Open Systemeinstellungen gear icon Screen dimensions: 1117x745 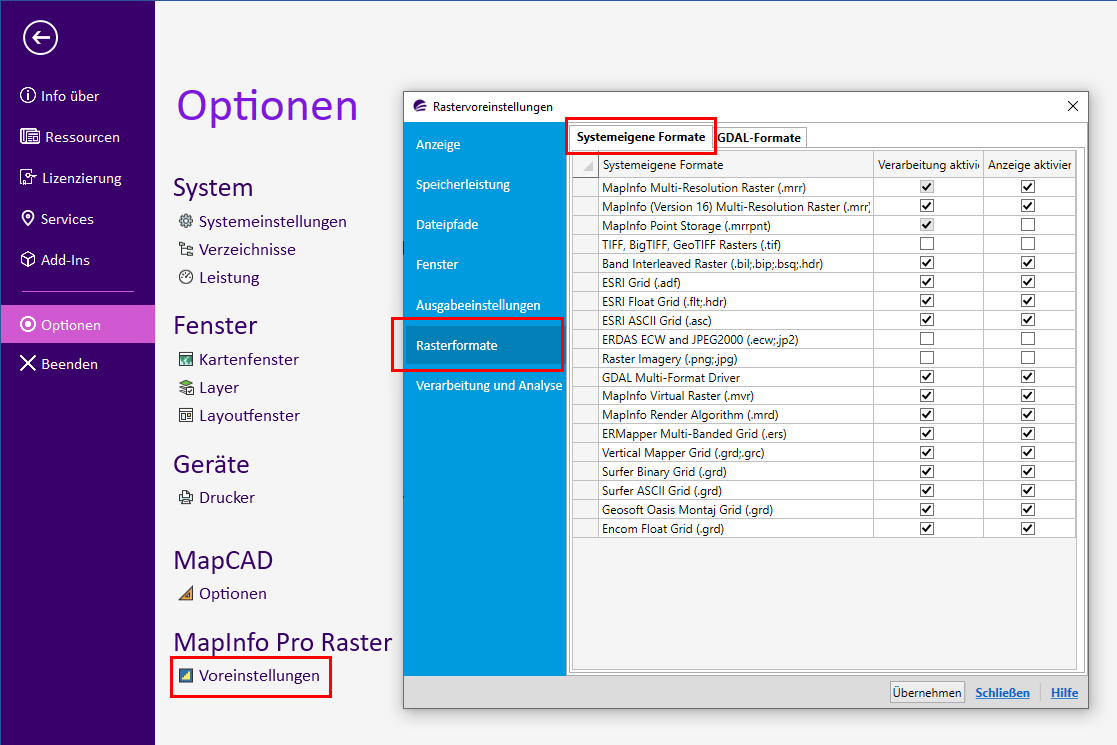185,222
